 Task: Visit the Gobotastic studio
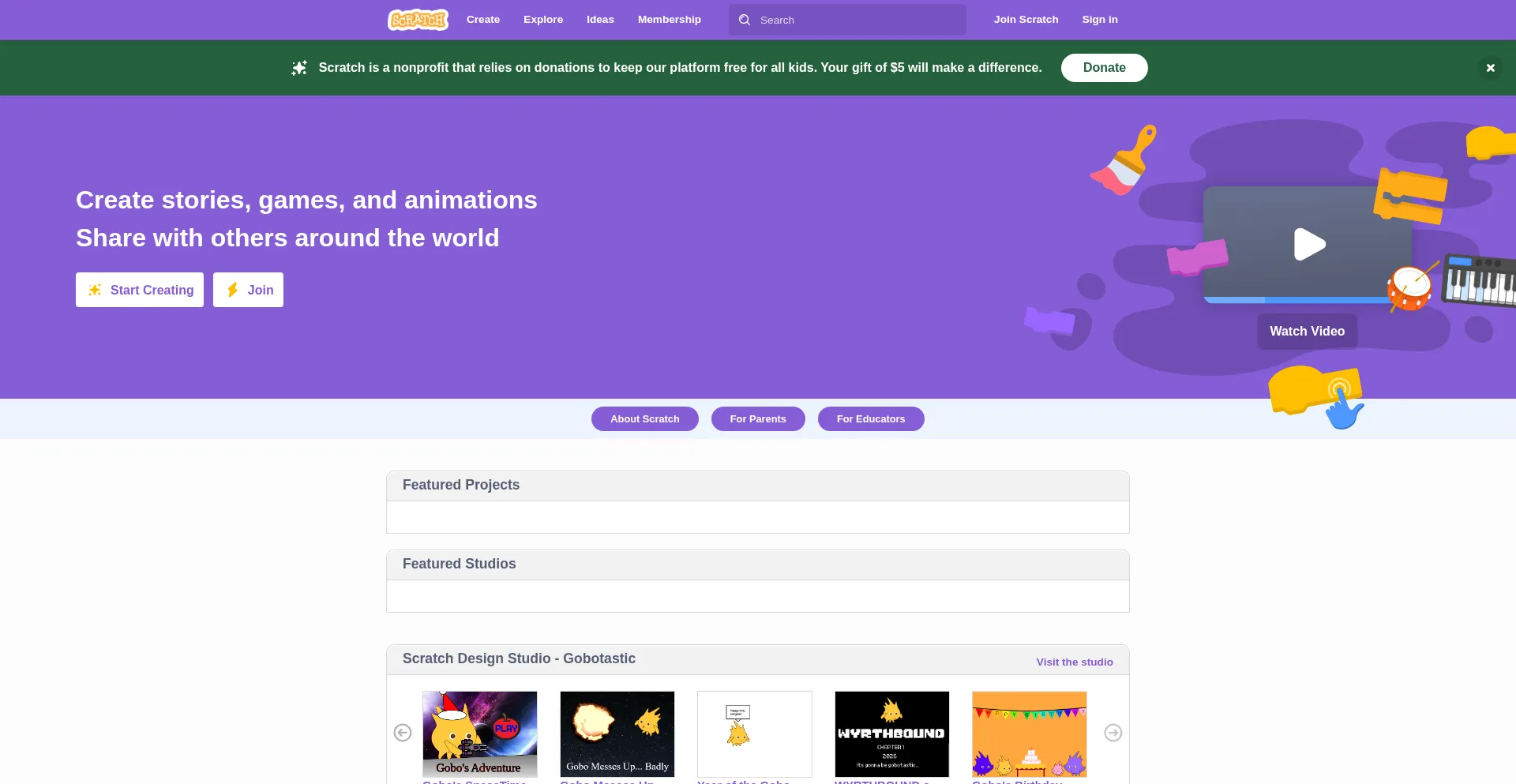click(1074, 662)
